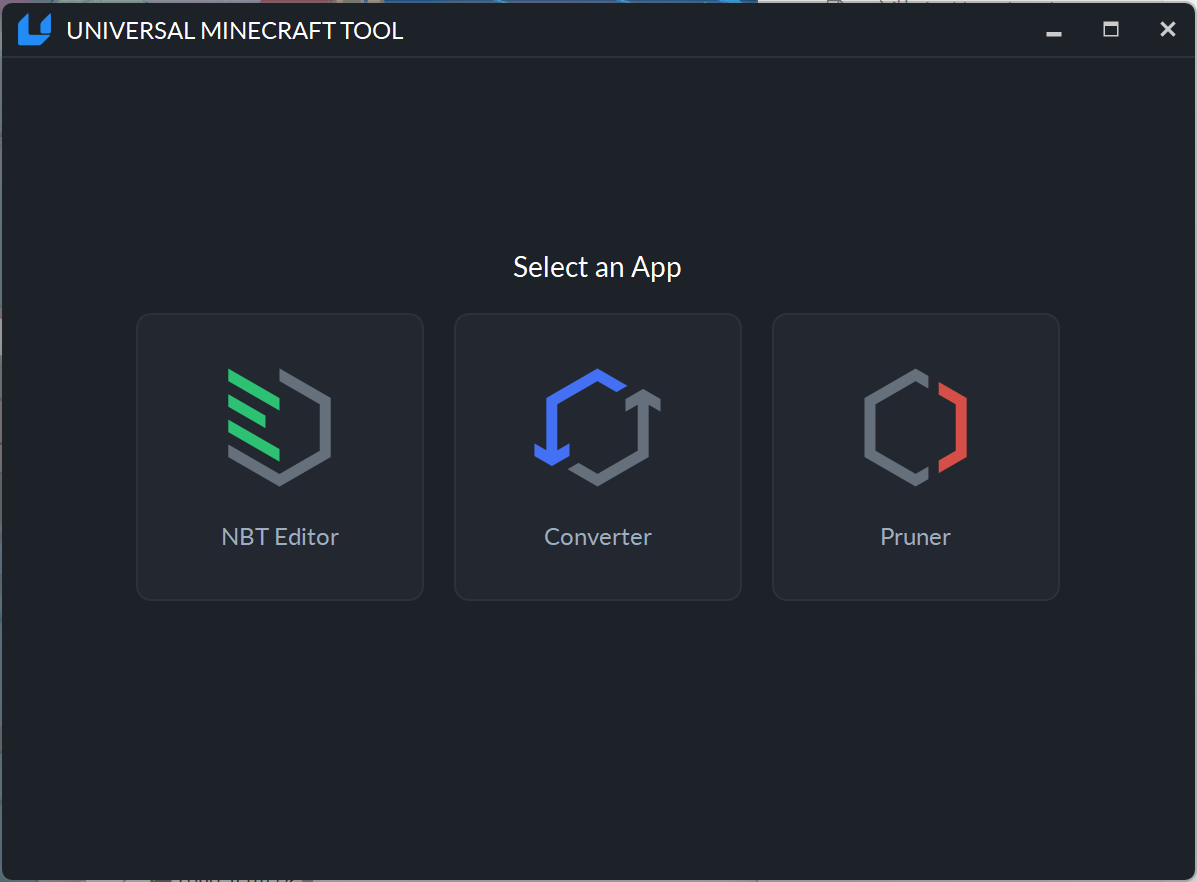This screenshot has width=1197, height=882.
Task: Open the Pruner hexagon icon
Action: coord(915,427)
